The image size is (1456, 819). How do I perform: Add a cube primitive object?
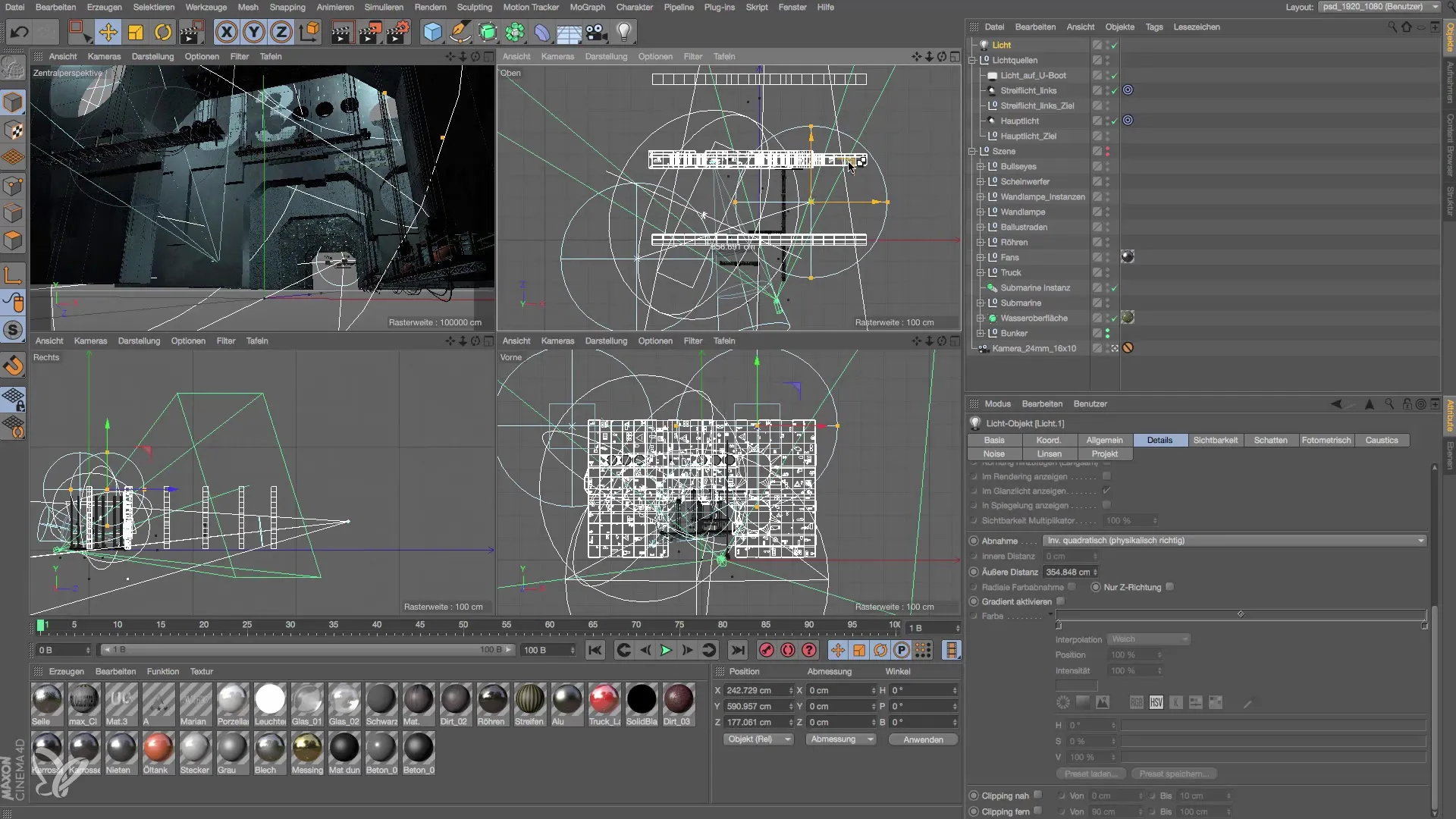click(432, 33)
